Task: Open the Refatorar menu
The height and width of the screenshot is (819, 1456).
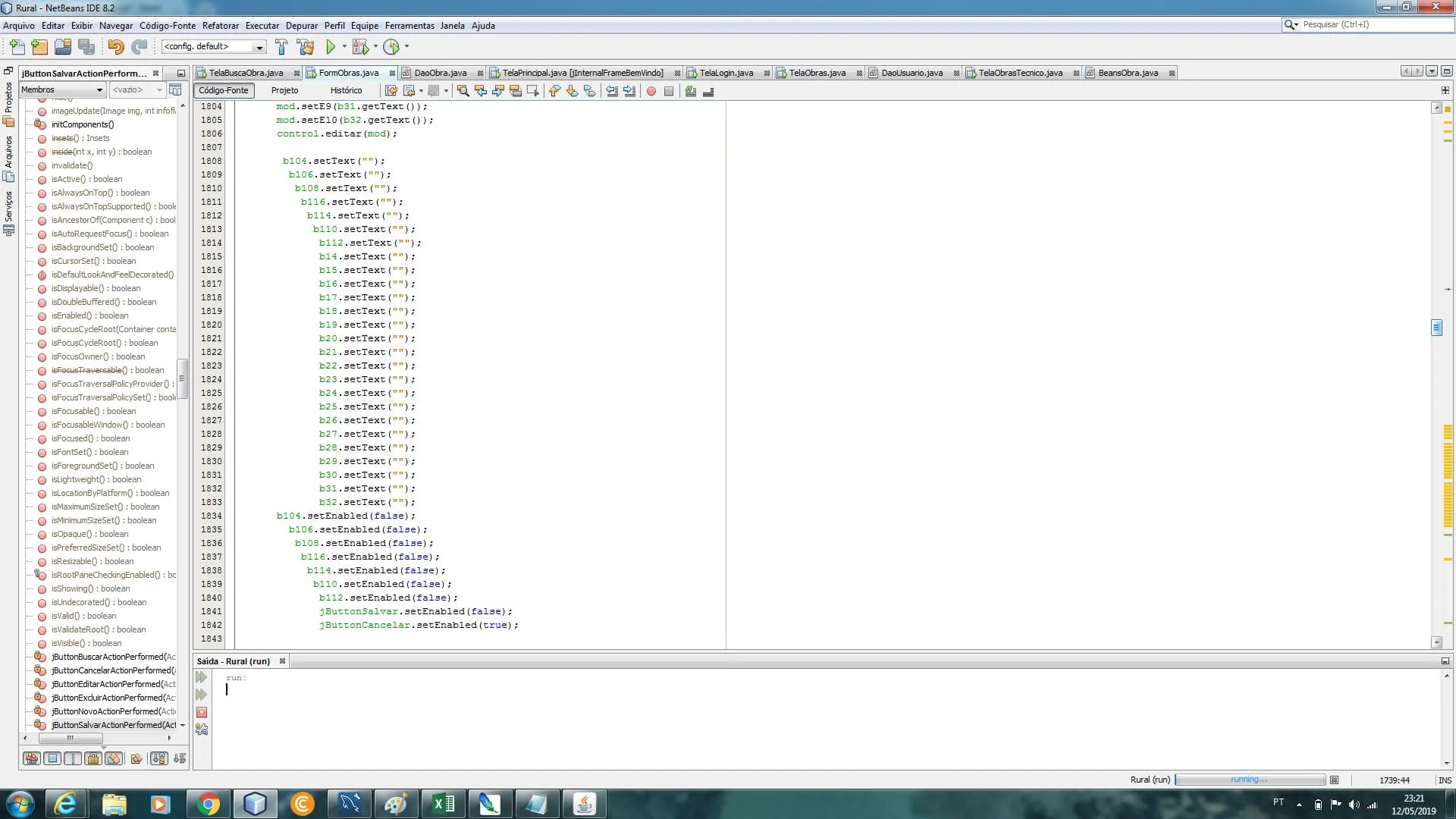Action: click(220, 26)
